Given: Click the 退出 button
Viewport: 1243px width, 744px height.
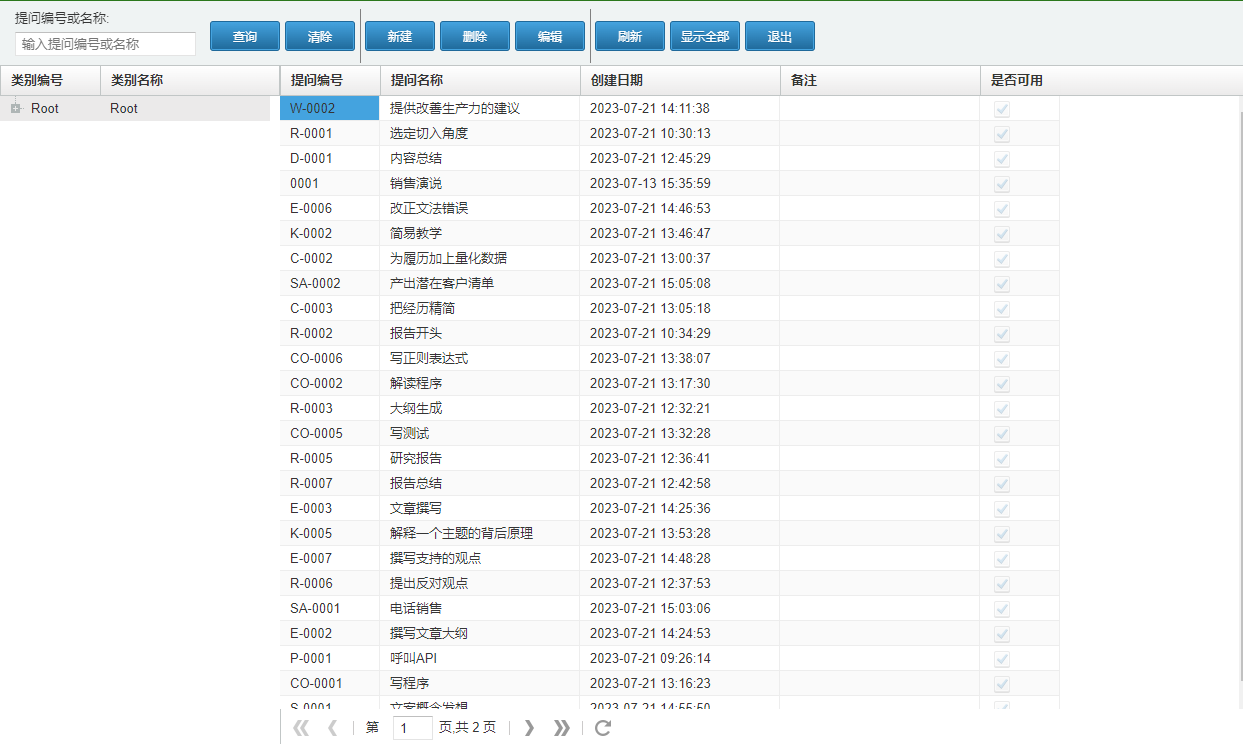Looking at the screenshot, I should pos(780,36).
